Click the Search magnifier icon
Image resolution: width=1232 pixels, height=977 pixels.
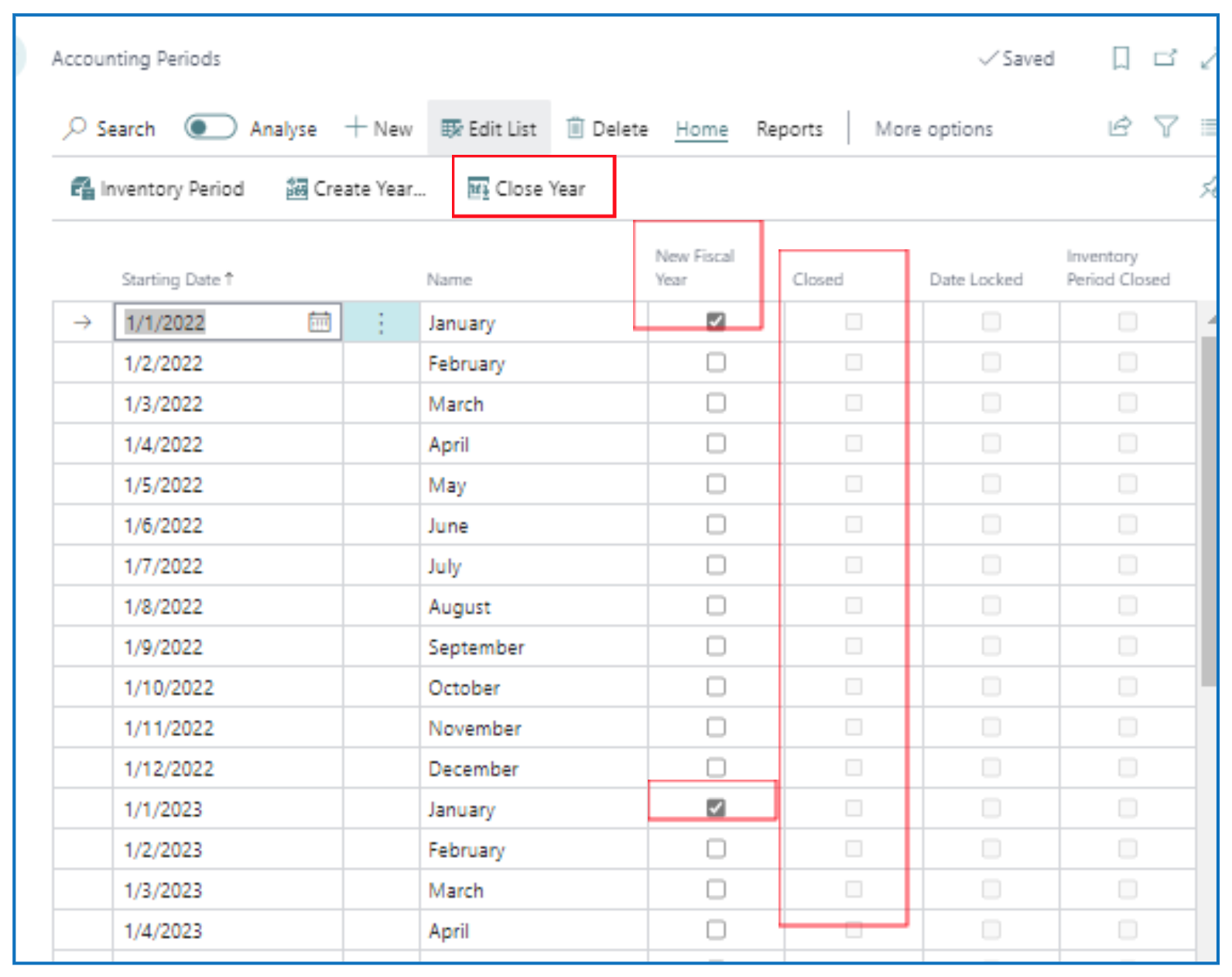point(75,128)
